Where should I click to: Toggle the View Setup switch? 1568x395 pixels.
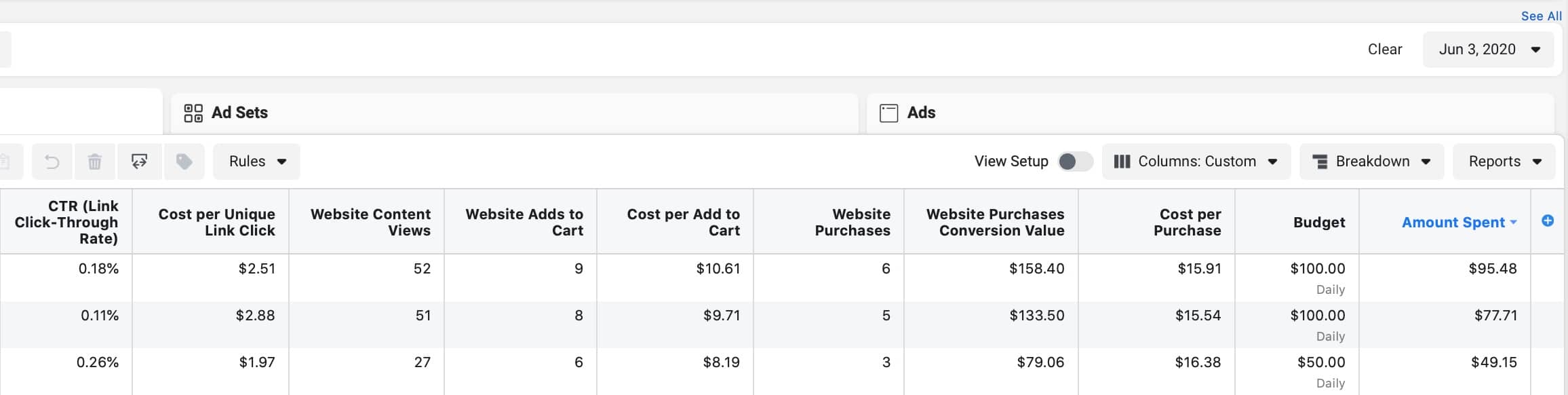click(1075, 162)
